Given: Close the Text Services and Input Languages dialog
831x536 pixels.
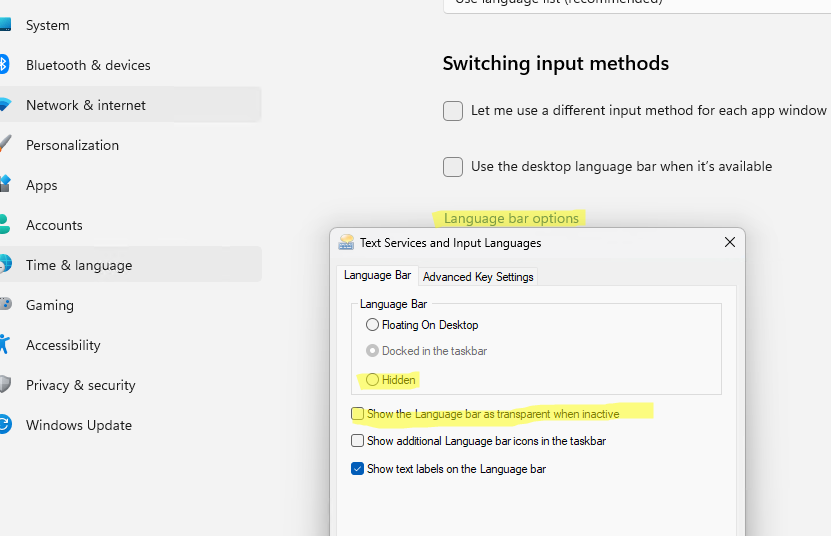Looking at the screenshot, I should (x=730, y=242).
